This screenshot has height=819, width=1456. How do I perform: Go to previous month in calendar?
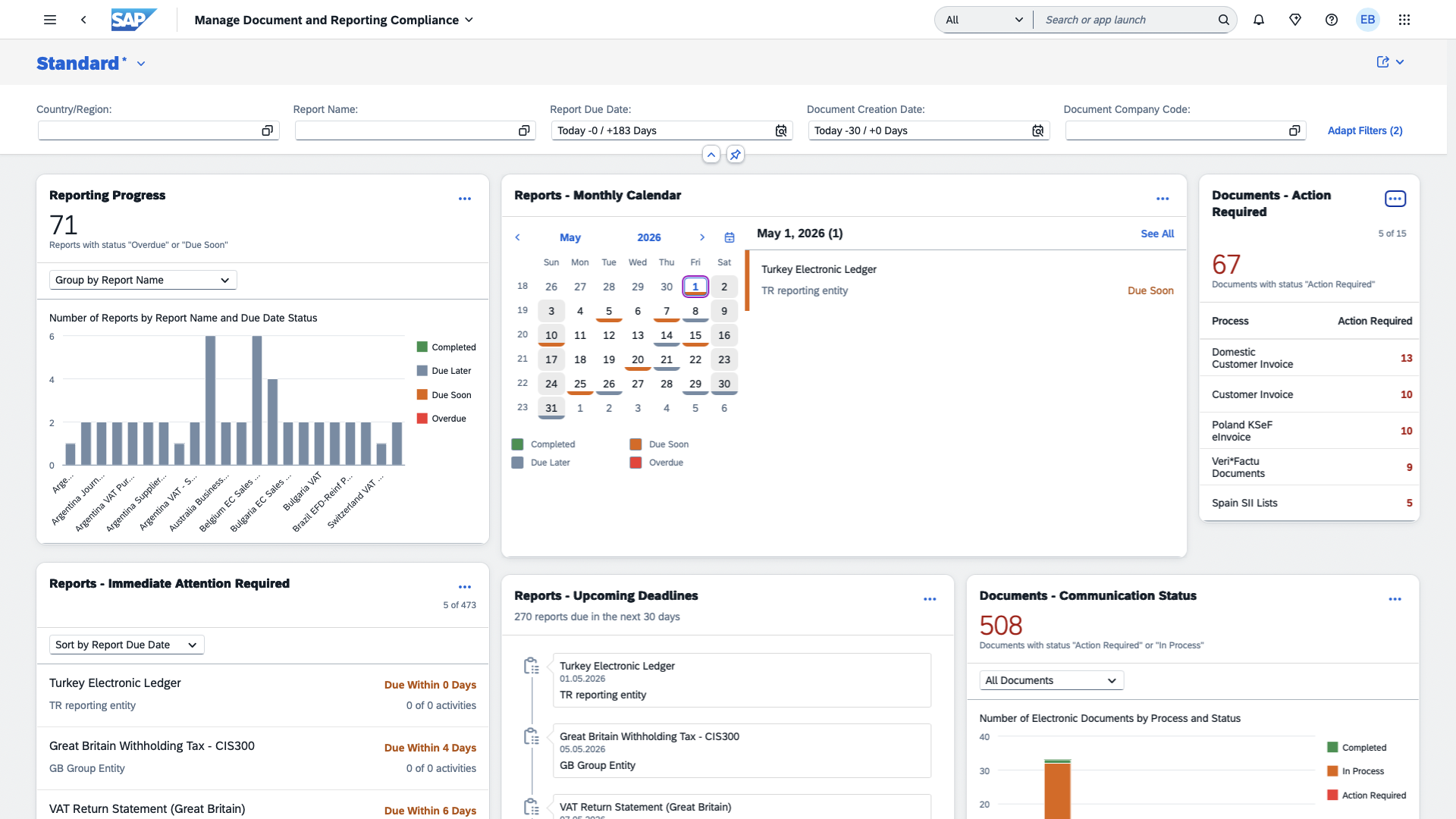518,237
